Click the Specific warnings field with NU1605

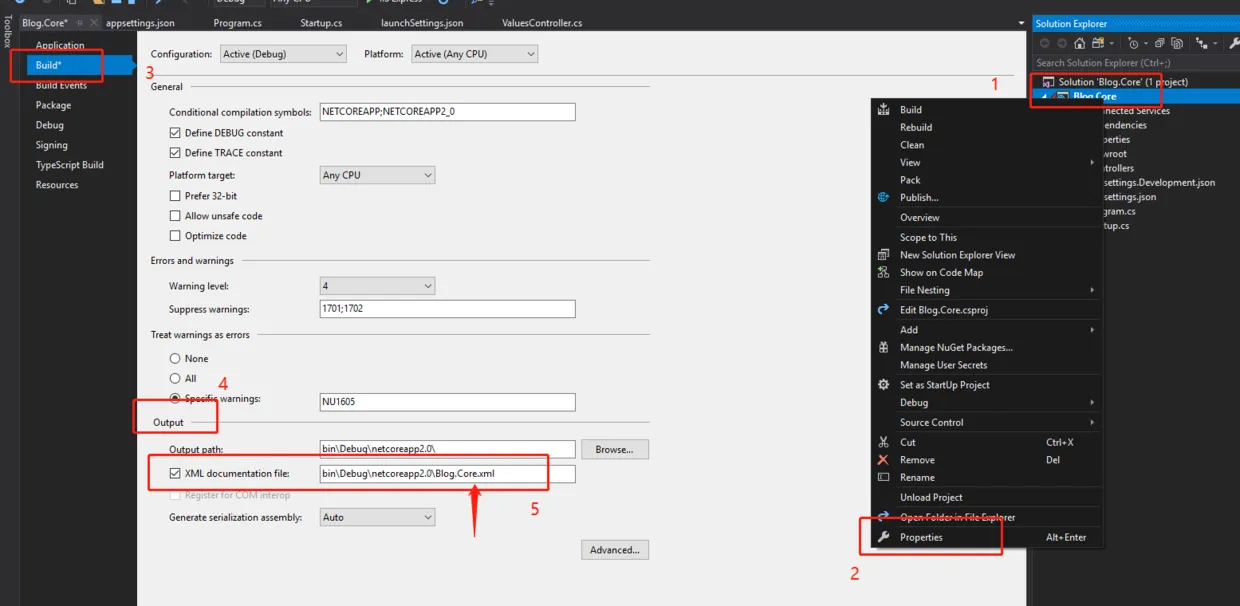447,402
